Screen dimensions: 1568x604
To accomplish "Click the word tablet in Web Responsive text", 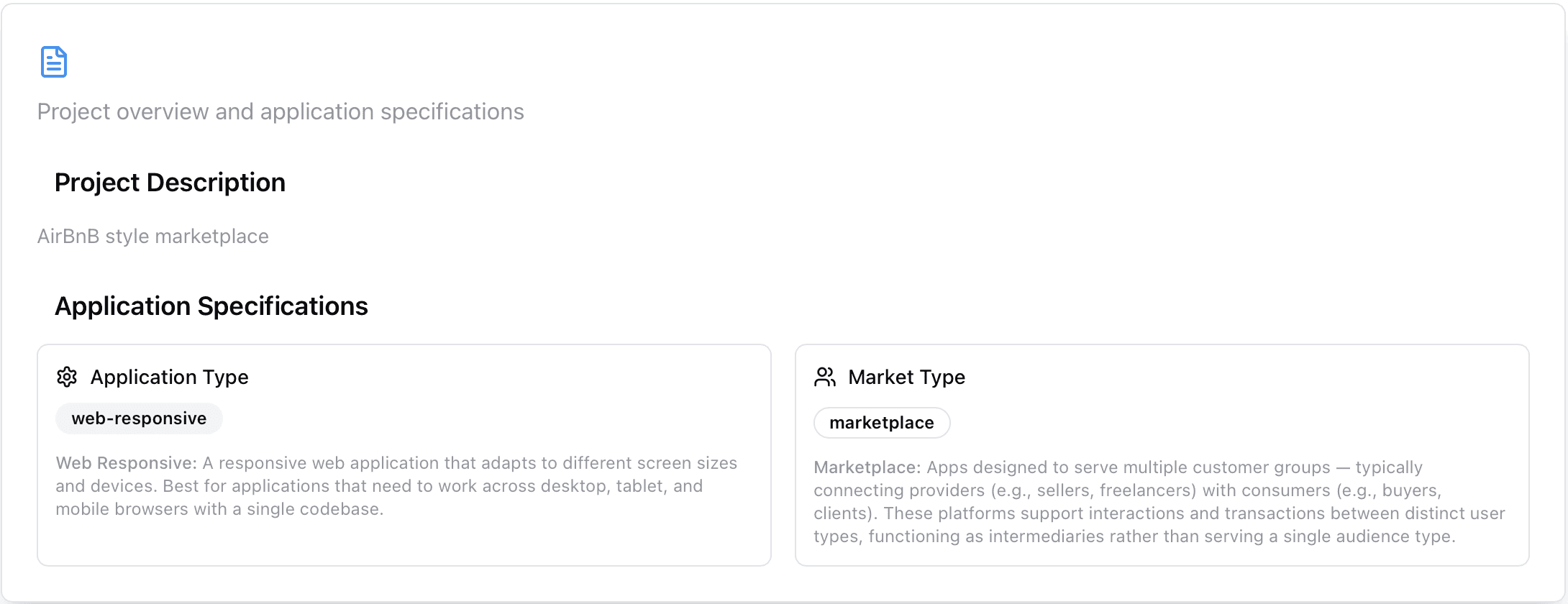I will [639, 486].
